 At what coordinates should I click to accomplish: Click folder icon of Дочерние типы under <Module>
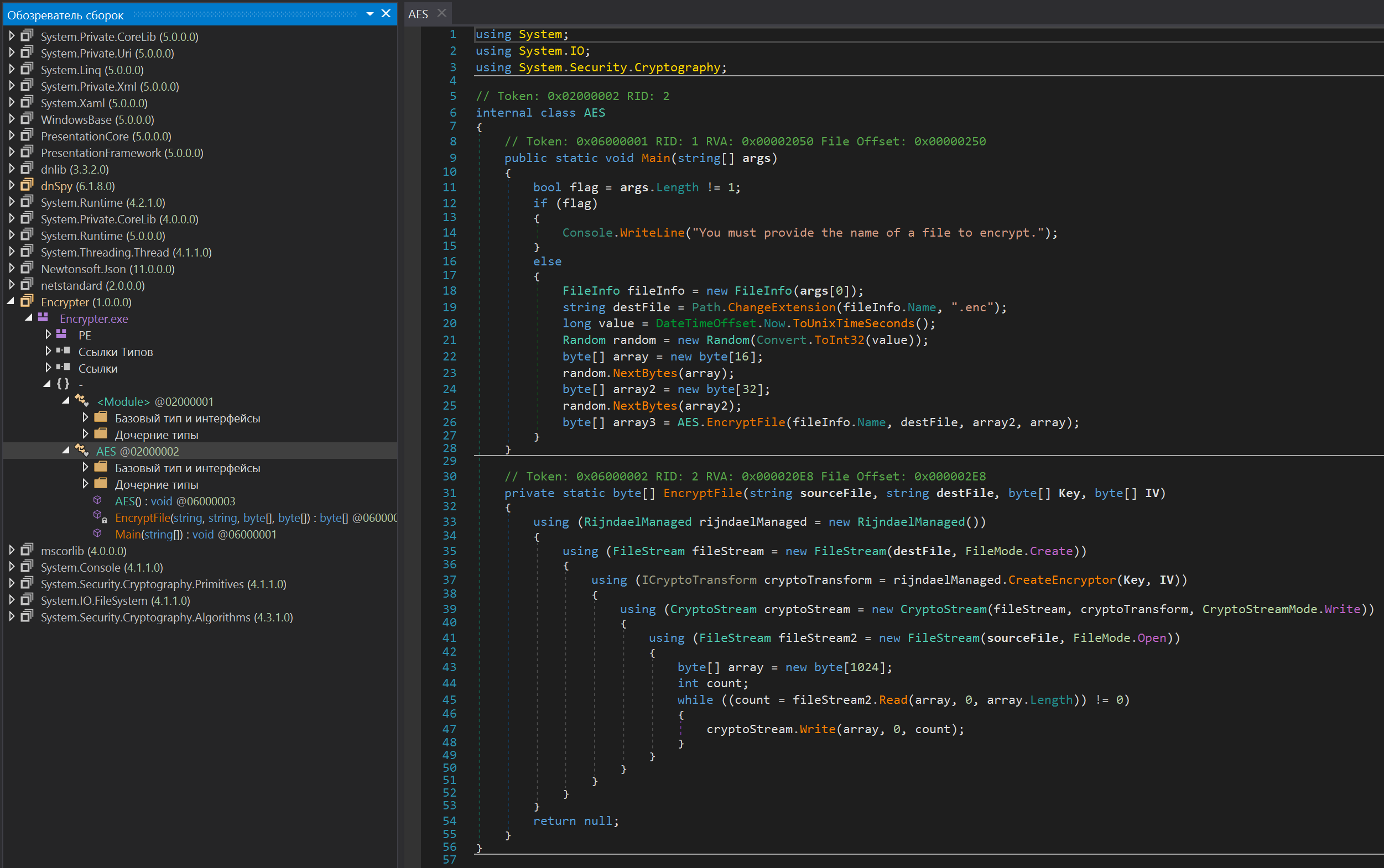[101, 434]
